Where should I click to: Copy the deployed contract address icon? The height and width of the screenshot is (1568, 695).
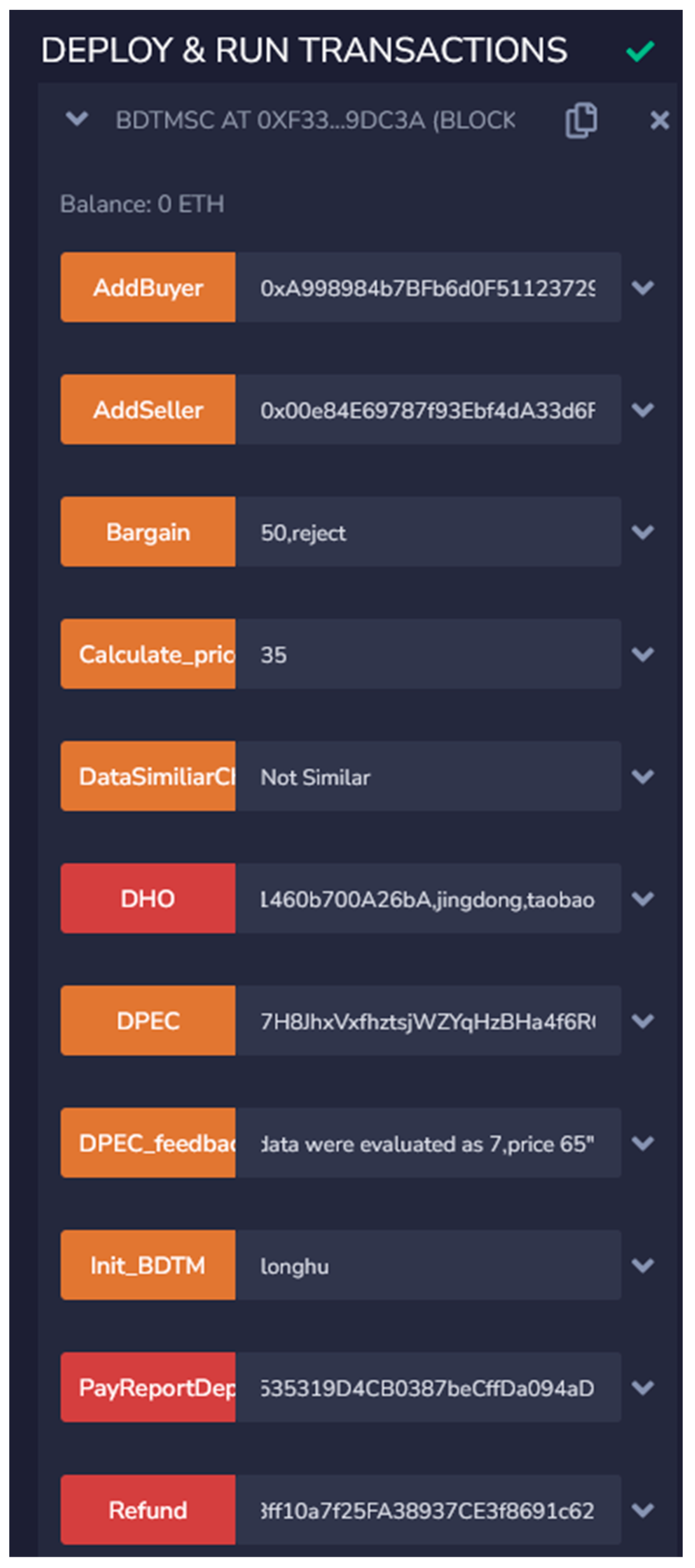(580, 120)
